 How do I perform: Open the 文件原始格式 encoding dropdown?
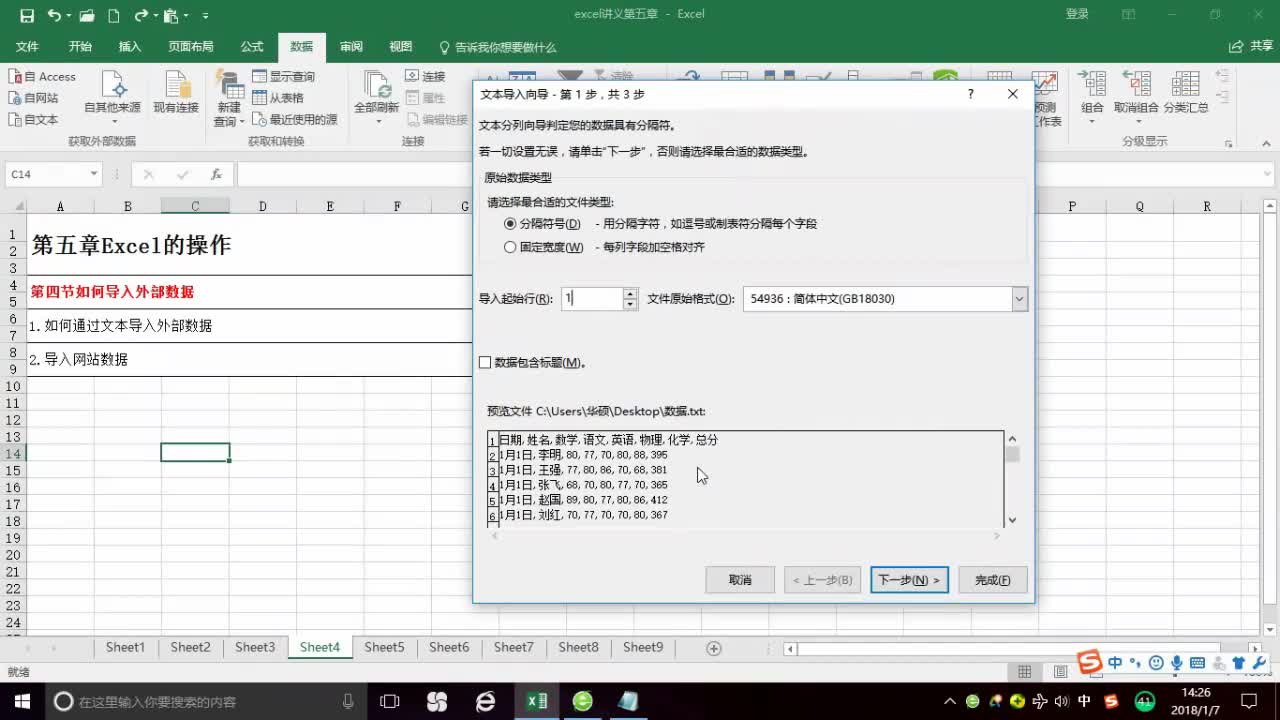click(x=1019, y=299)
